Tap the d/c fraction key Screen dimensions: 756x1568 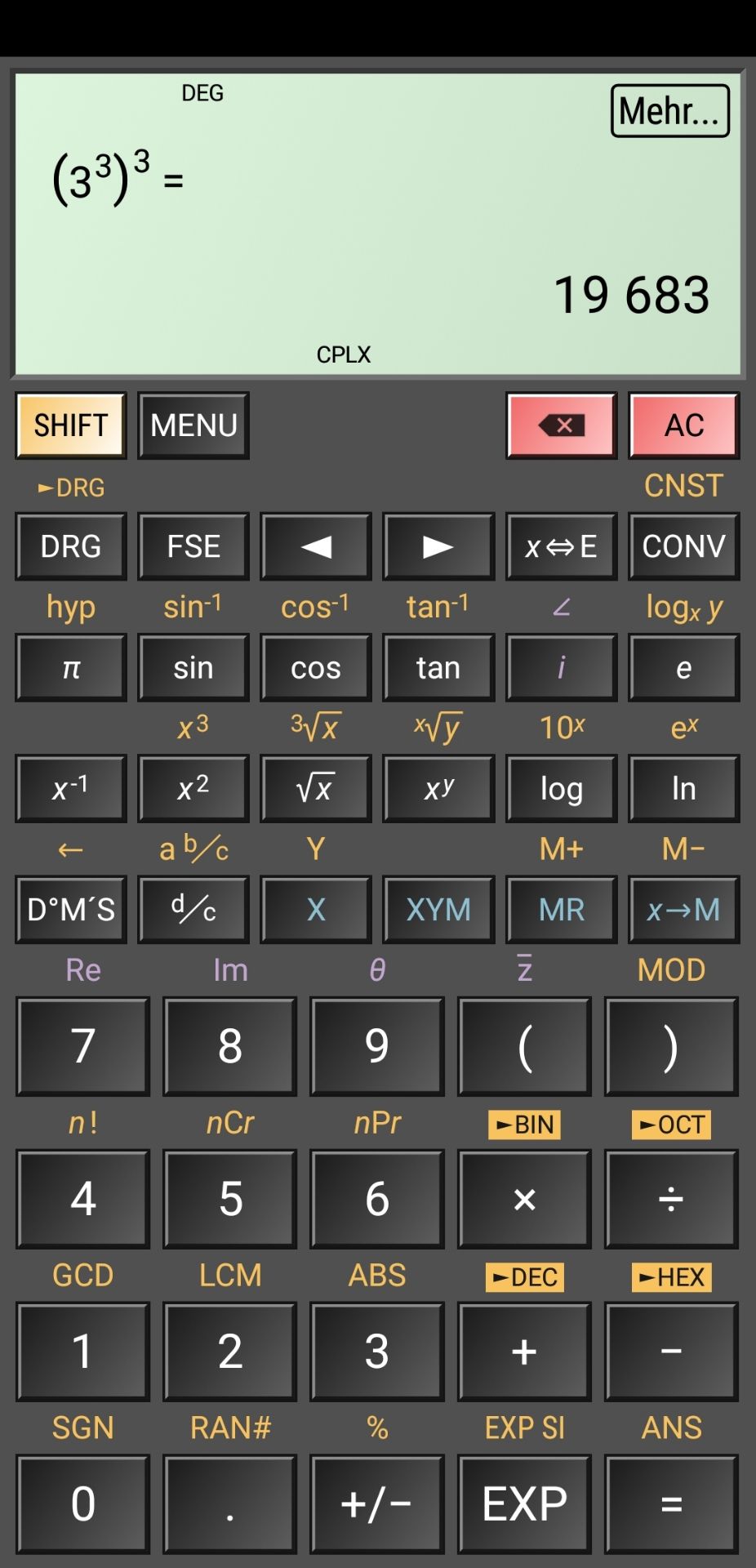pos(193,910)
